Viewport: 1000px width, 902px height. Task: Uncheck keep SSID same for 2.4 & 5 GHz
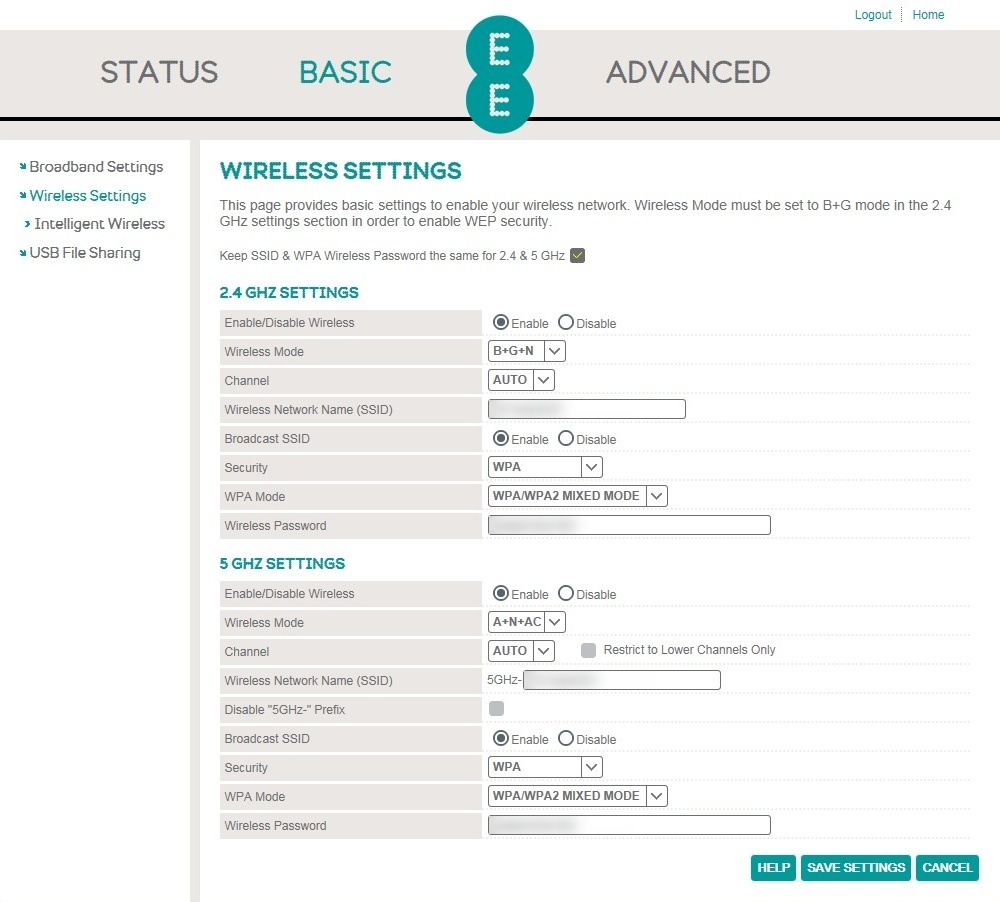(577, 255)
